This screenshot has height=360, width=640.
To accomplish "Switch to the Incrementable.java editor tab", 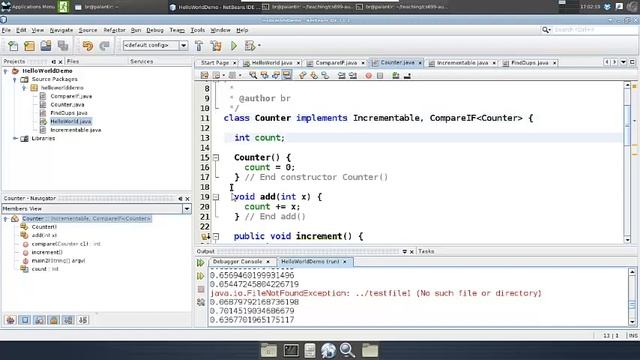I will (x=462, y=63).
